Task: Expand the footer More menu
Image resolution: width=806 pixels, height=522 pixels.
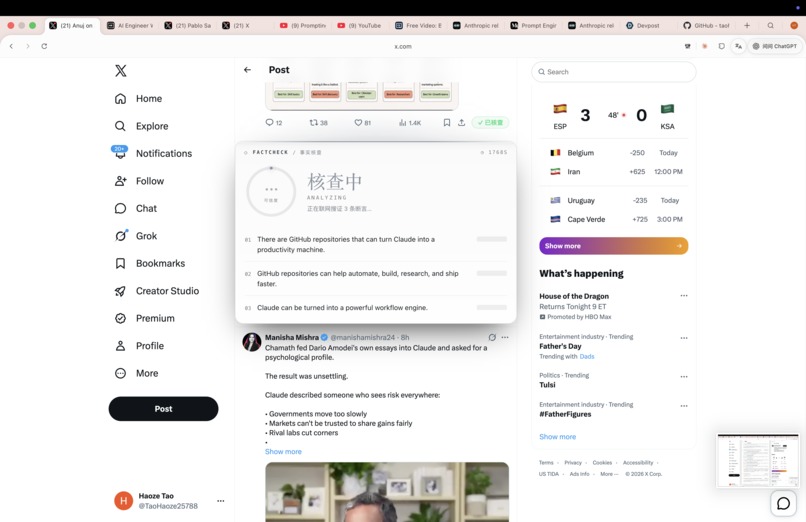Action: (609, 474)
